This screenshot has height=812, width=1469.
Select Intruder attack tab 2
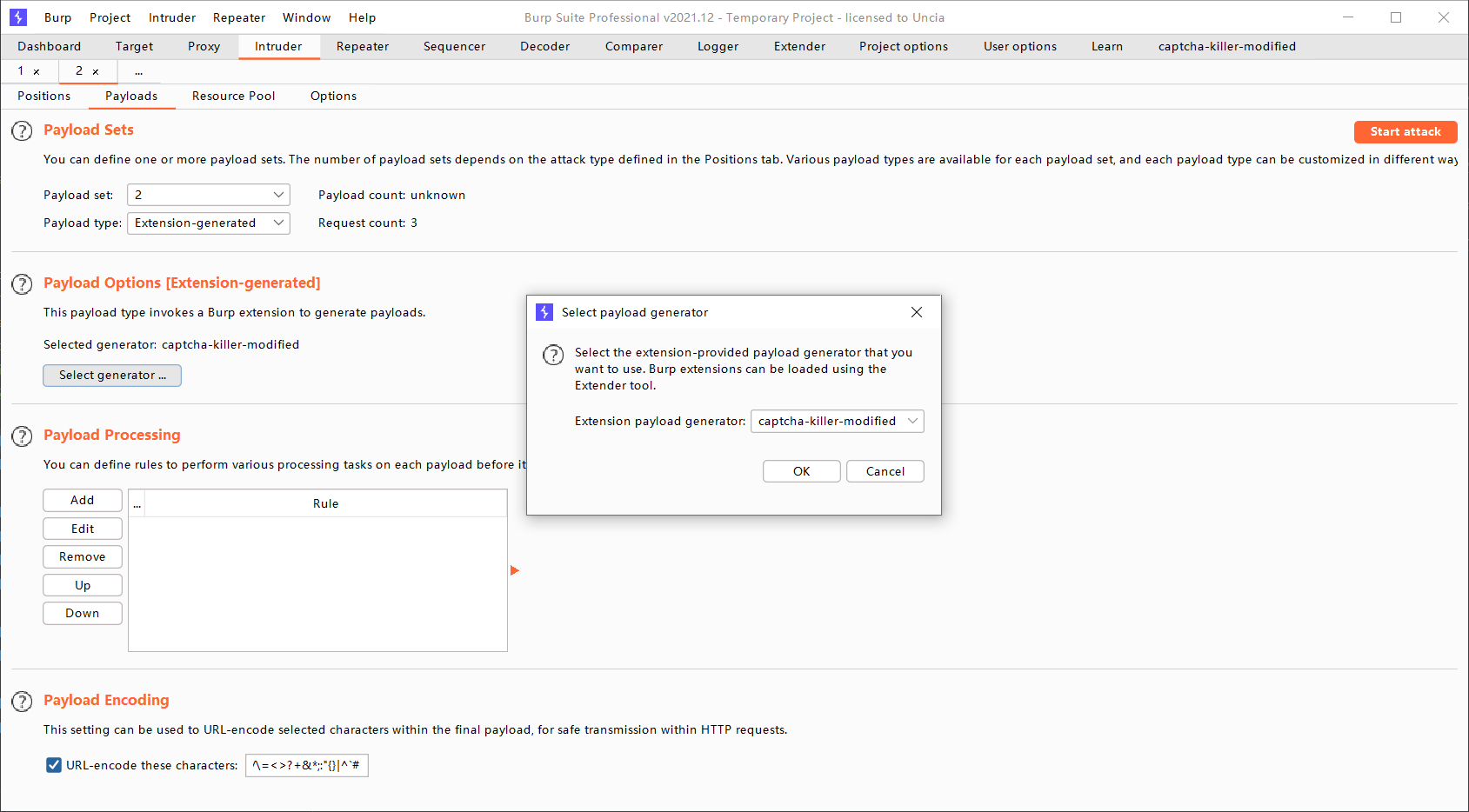[x=79, y=71]
